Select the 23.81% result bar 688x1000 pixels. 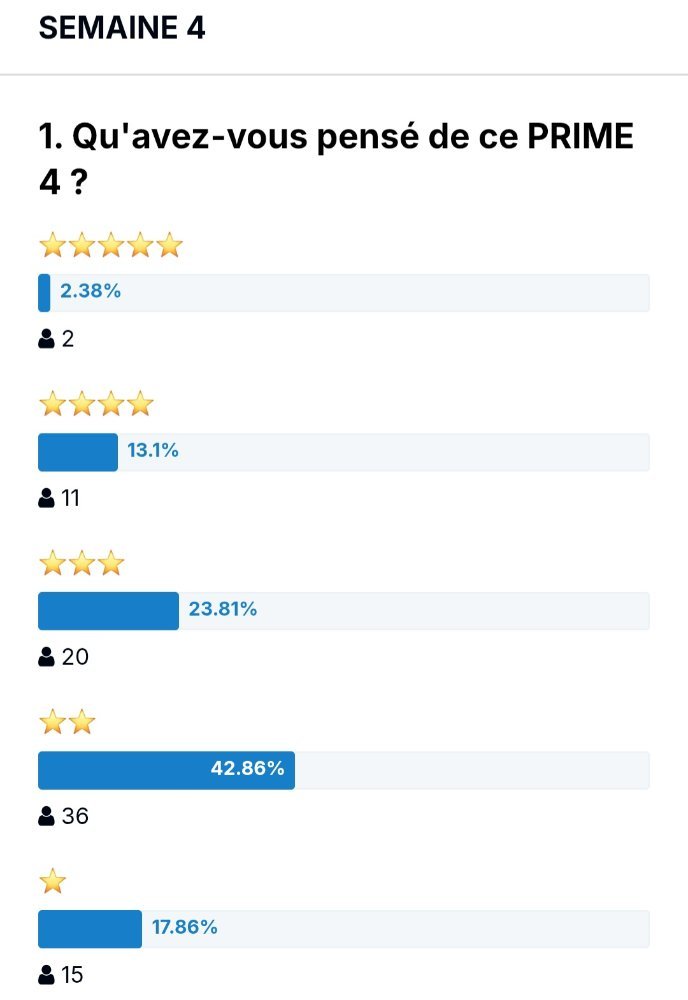point(344,611)
